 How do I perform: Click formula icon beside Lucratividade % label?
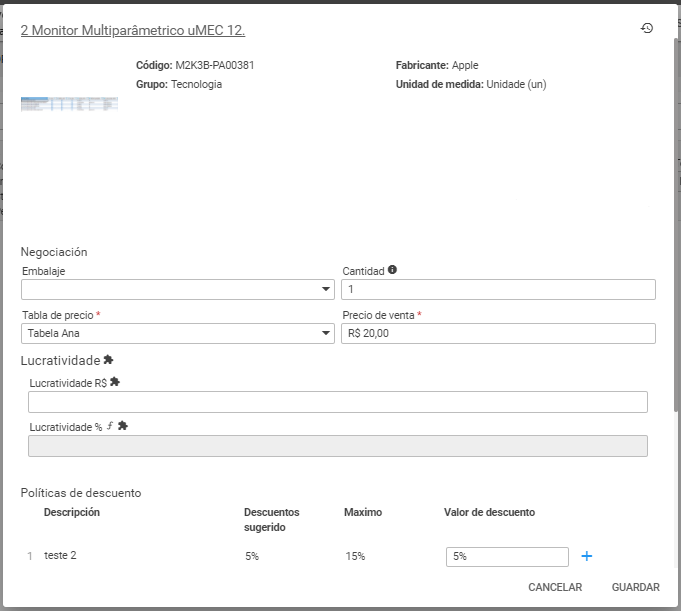pyautogui.click(x=110, y=426)
